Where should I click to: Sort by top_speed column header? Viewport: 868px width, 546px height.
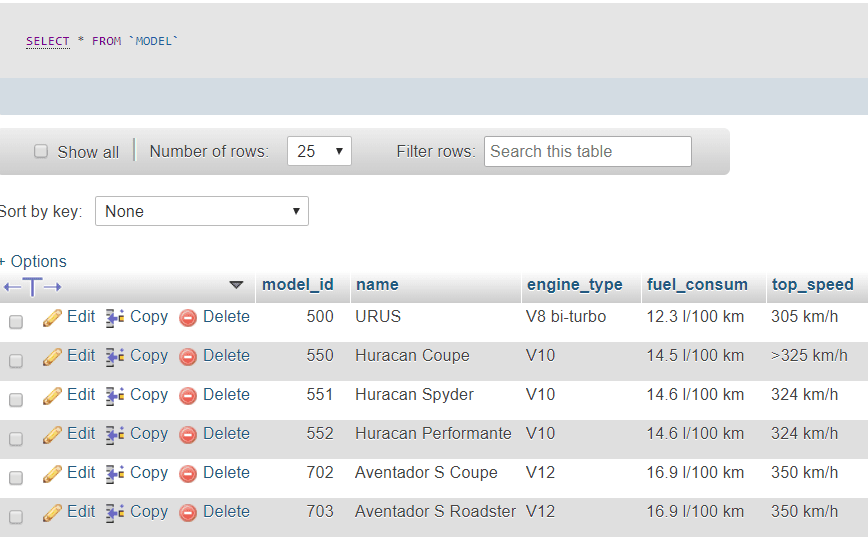point(813,285)
